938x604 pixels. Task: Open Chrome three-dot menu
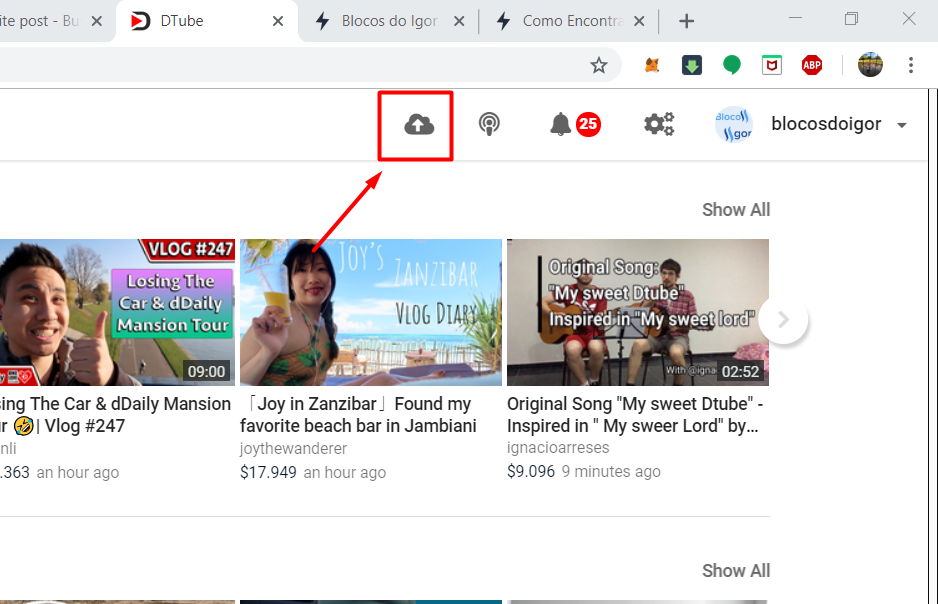[x=911, y=65]
